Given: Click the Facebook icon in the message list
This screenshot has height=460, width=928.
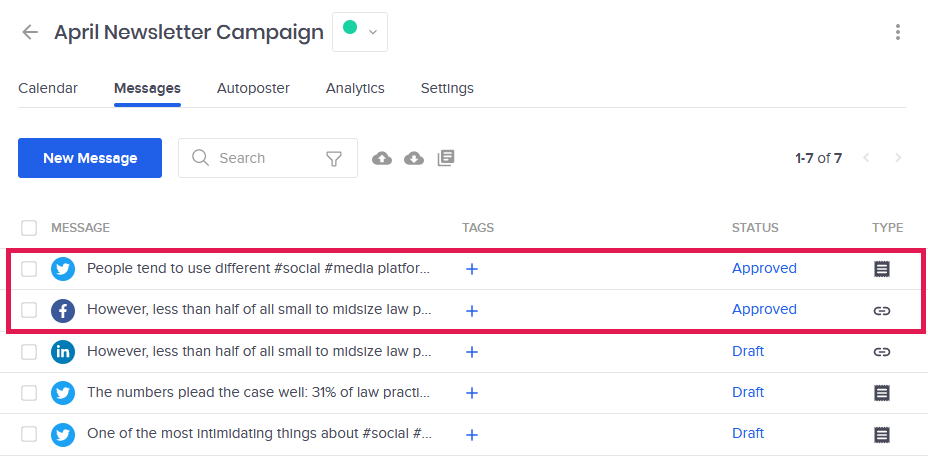Looking at the screenshot, I should coord(63,311).
